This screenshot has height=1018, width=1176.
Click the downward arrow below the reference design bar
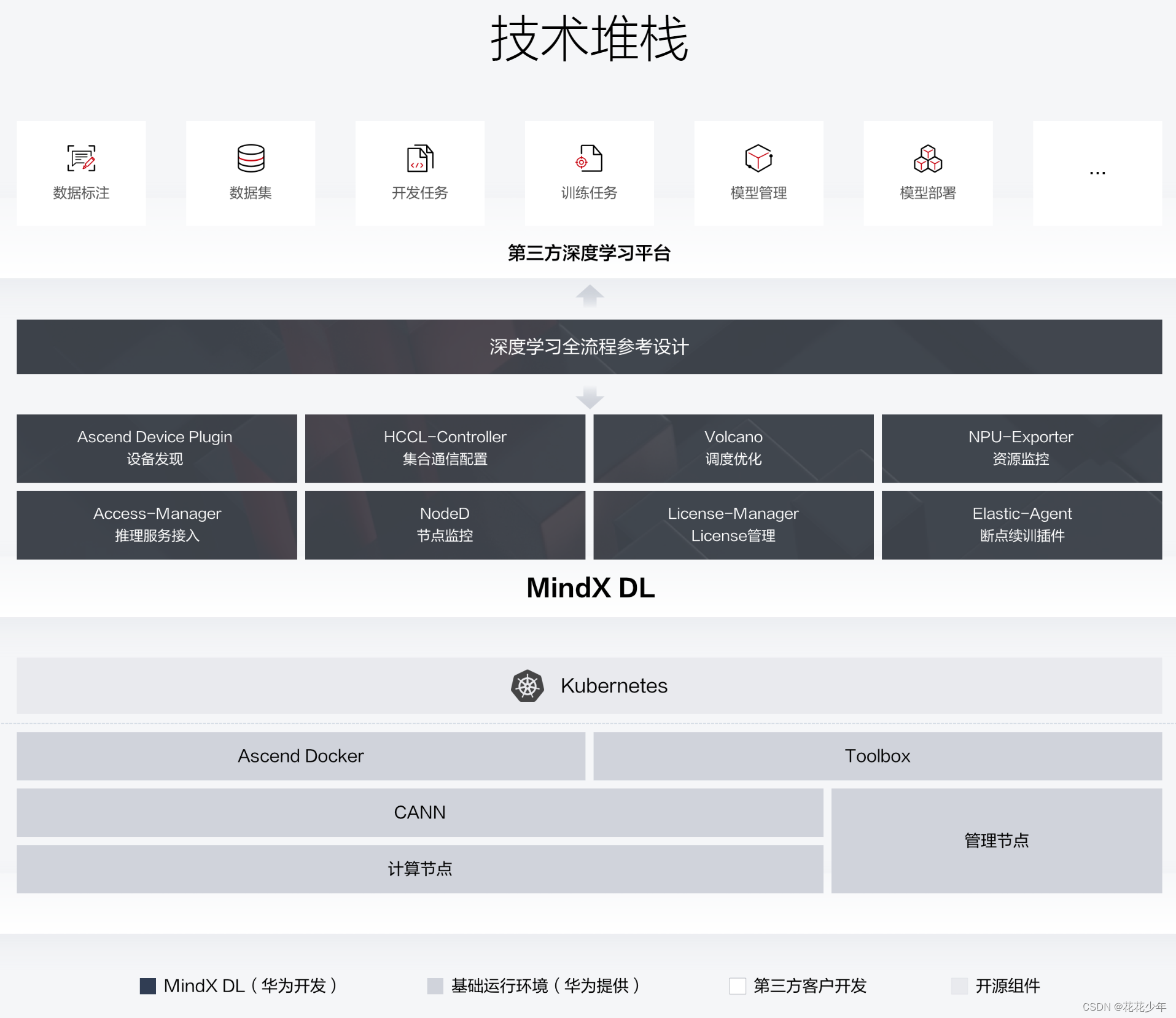tap(590, 397)
